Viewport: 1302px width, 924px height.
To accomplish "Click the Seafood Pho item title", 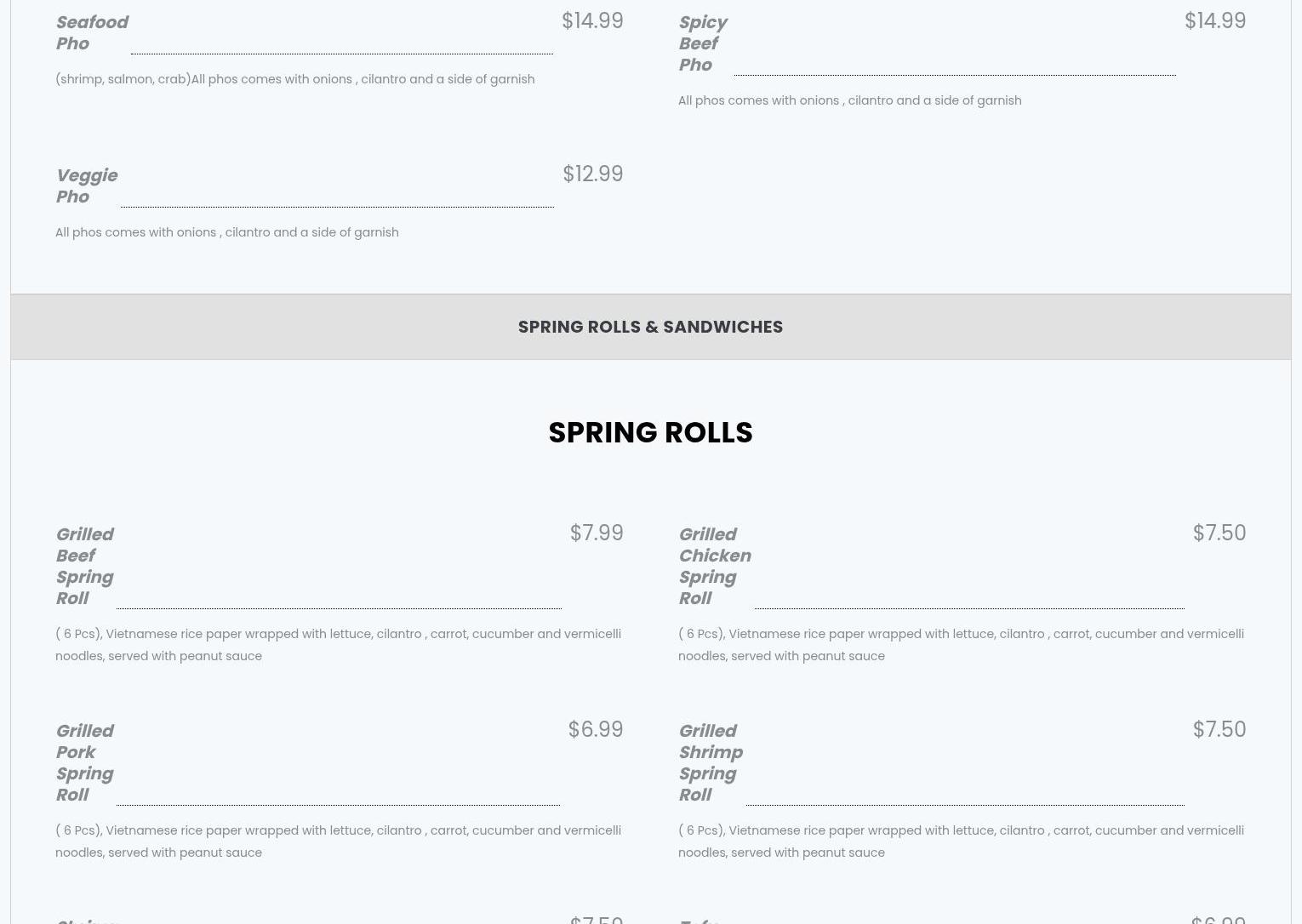I will pos(91,32).
